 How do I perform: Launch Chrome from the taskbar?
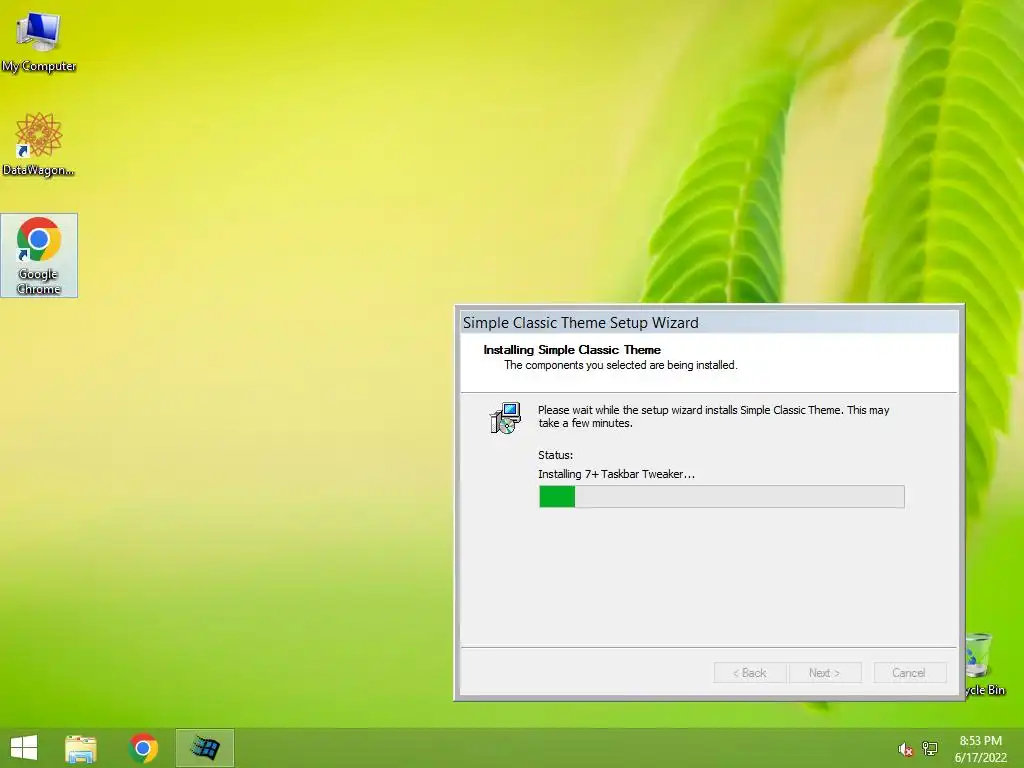pyautogui.click(x=143, y=748)
